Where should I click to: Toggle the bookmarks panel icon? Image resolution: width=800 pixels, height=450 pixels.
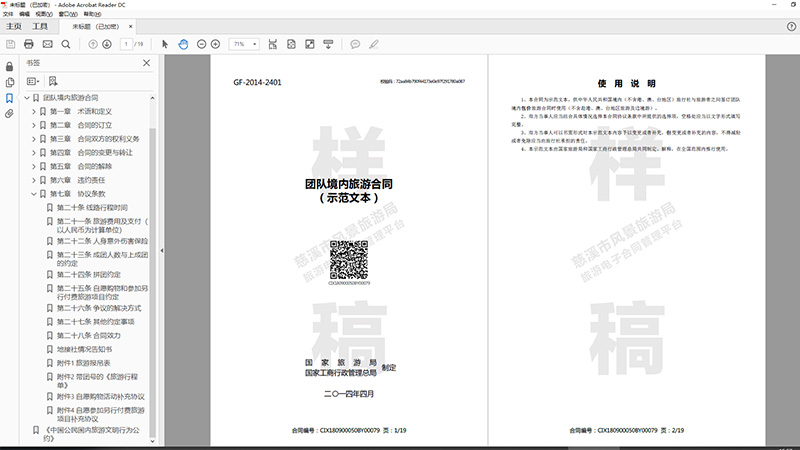[x=9, y=98]
